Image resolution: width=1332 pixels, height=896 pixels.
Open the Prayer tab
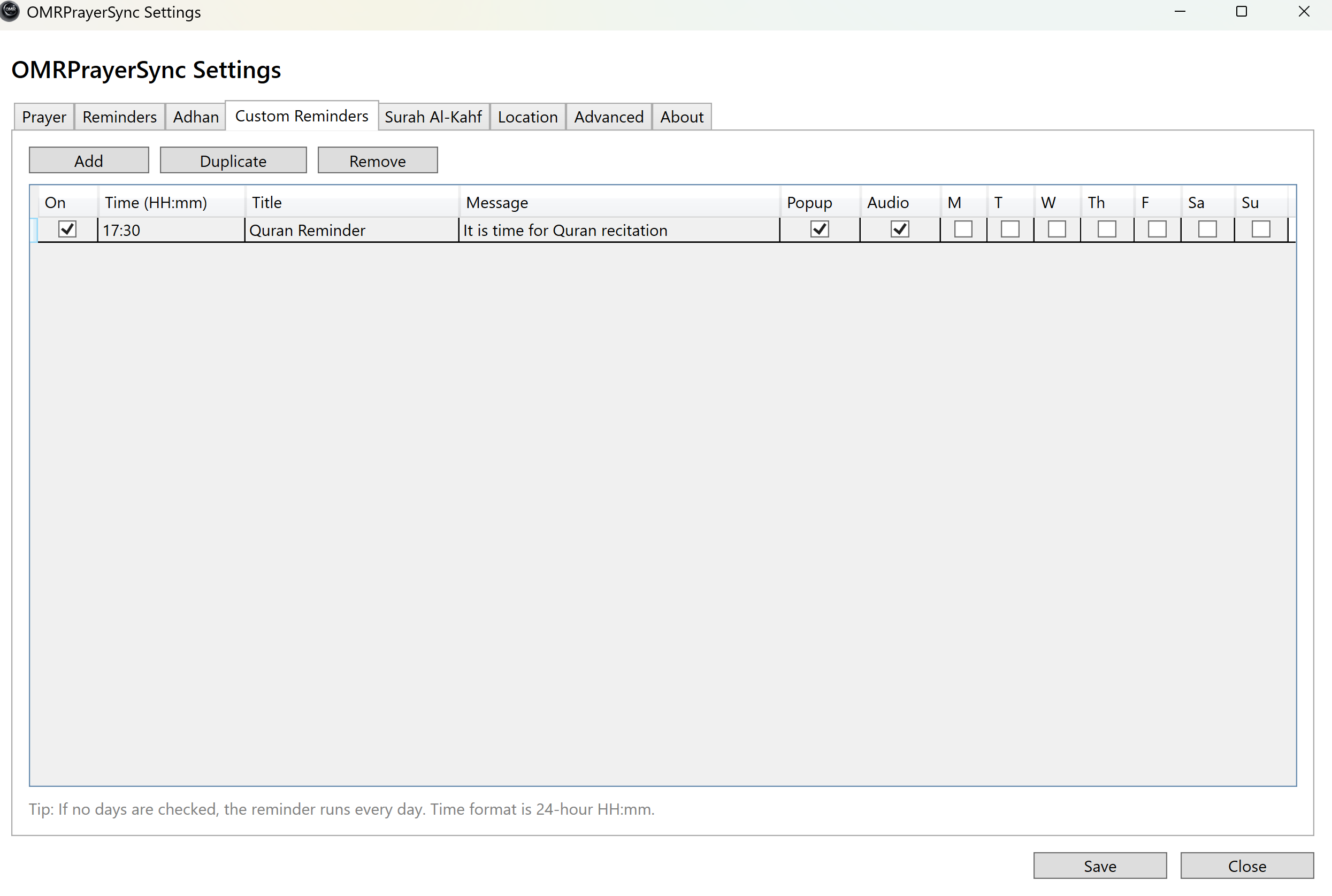pyautogui.click(x=44, y=117)
